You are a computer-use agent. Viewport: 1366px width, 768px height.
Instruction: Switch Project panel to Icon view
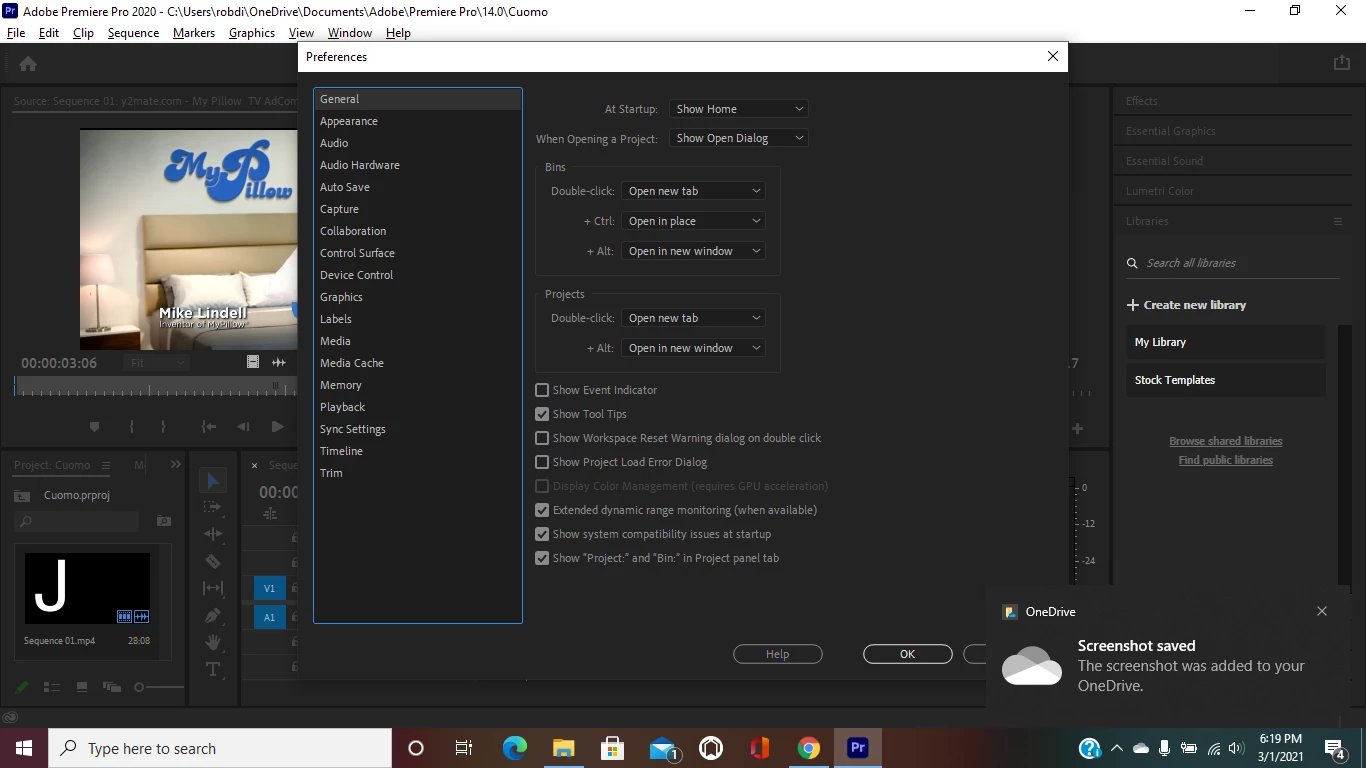[x=82, y=687]
